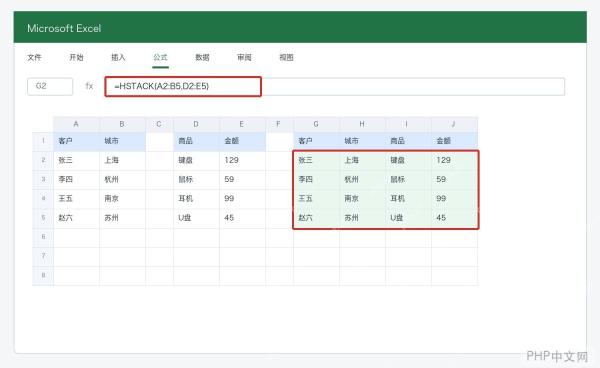Screen dimensions: 600x368
Task: Select column C header
Action: (x=159, y=124)
